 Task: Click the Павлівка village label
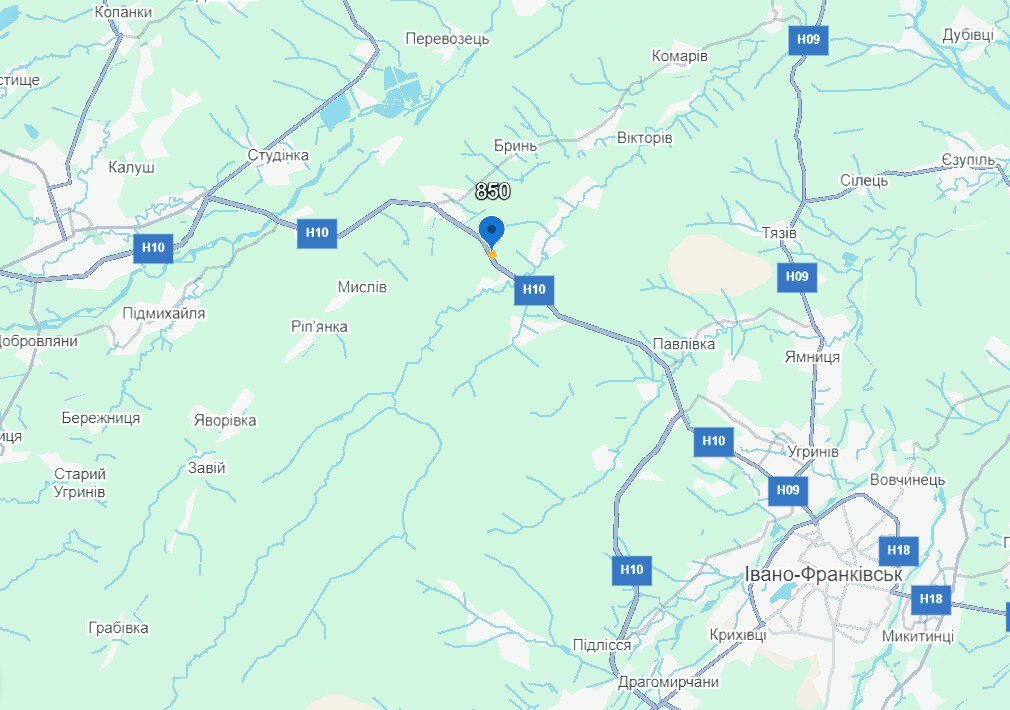tap(683, 344)
